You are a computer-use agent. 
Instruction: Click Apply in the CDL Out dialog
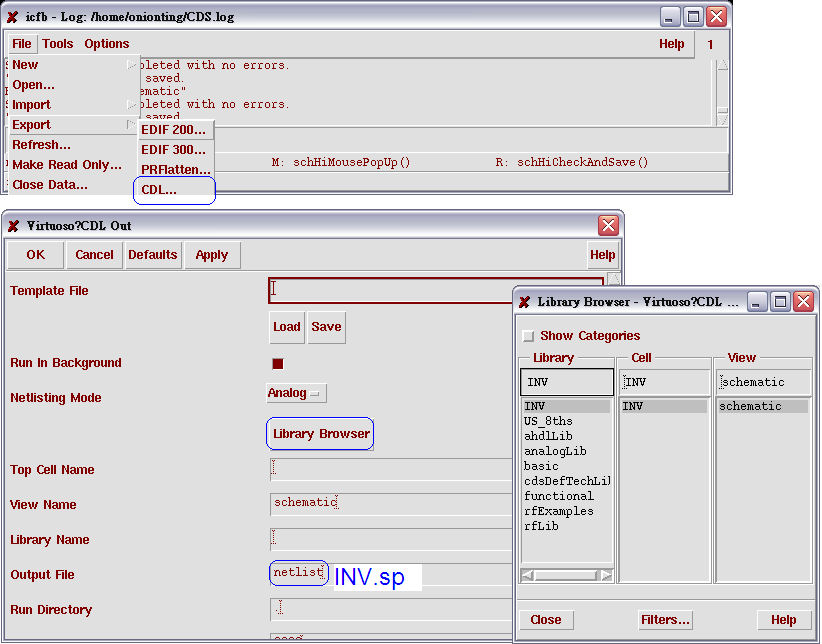212,255
